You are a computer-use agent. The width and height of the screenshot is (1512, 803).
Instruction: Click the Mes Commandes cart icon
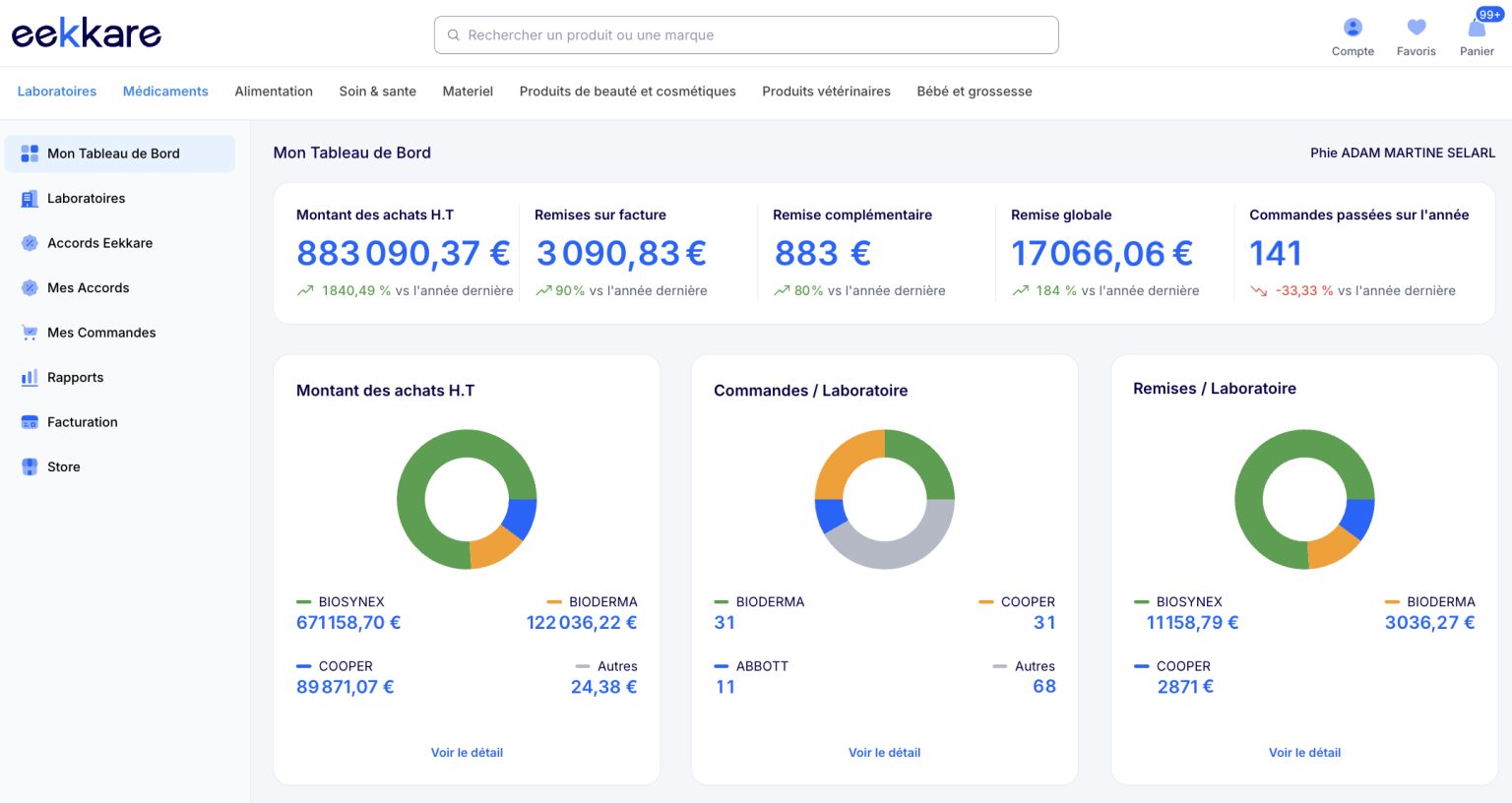click(x=30, y=333)
